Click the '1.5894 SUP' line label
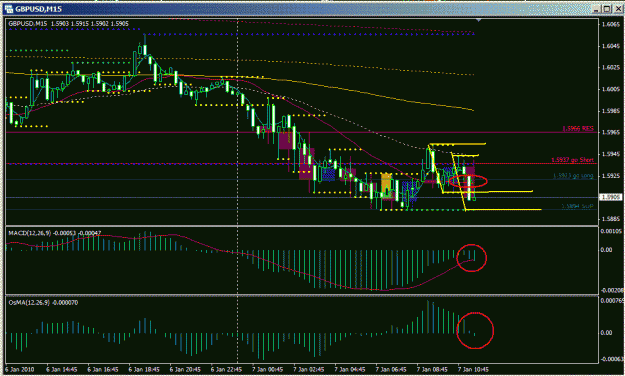 [577, 206]
